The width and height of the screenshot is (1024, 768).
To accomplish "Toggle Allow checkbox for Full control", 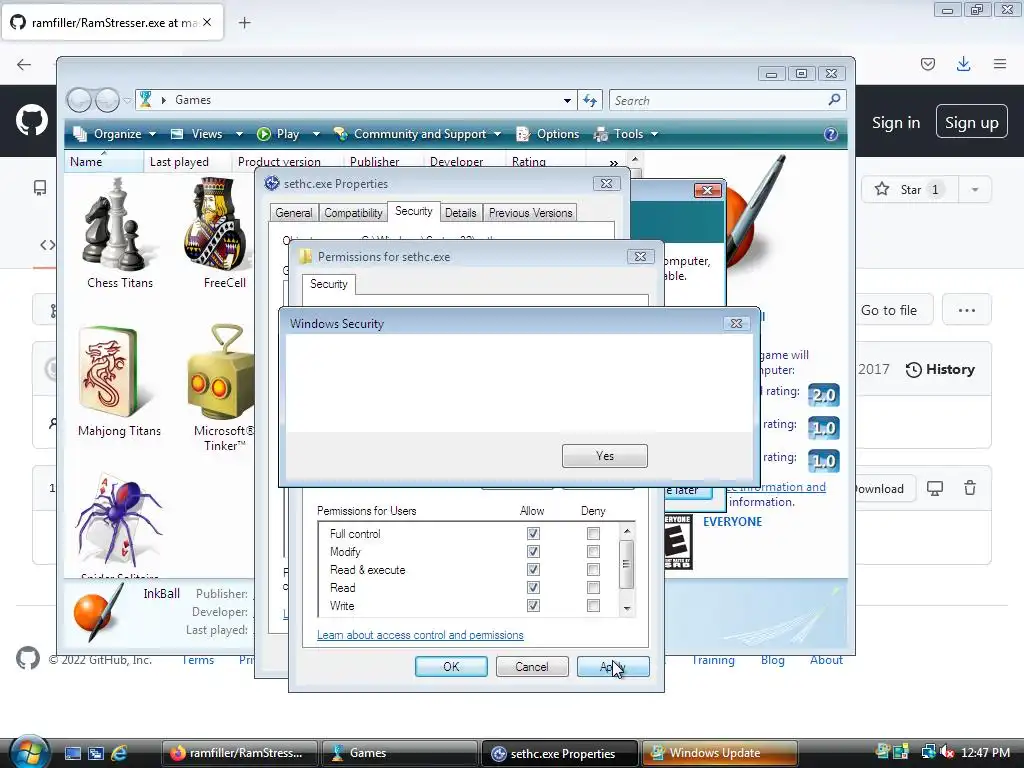I will click(x=533, y=534).
